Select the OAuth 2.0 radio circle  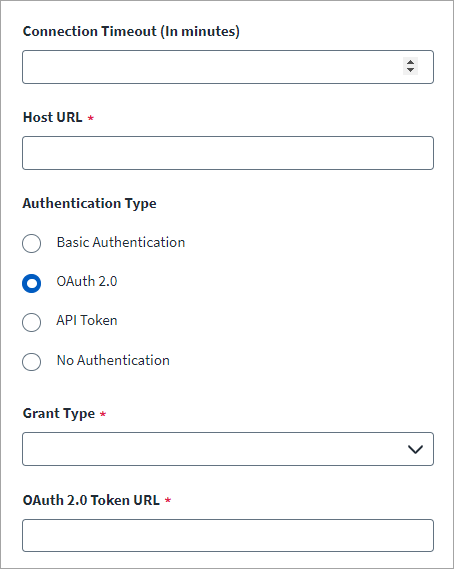pos(32,283)
